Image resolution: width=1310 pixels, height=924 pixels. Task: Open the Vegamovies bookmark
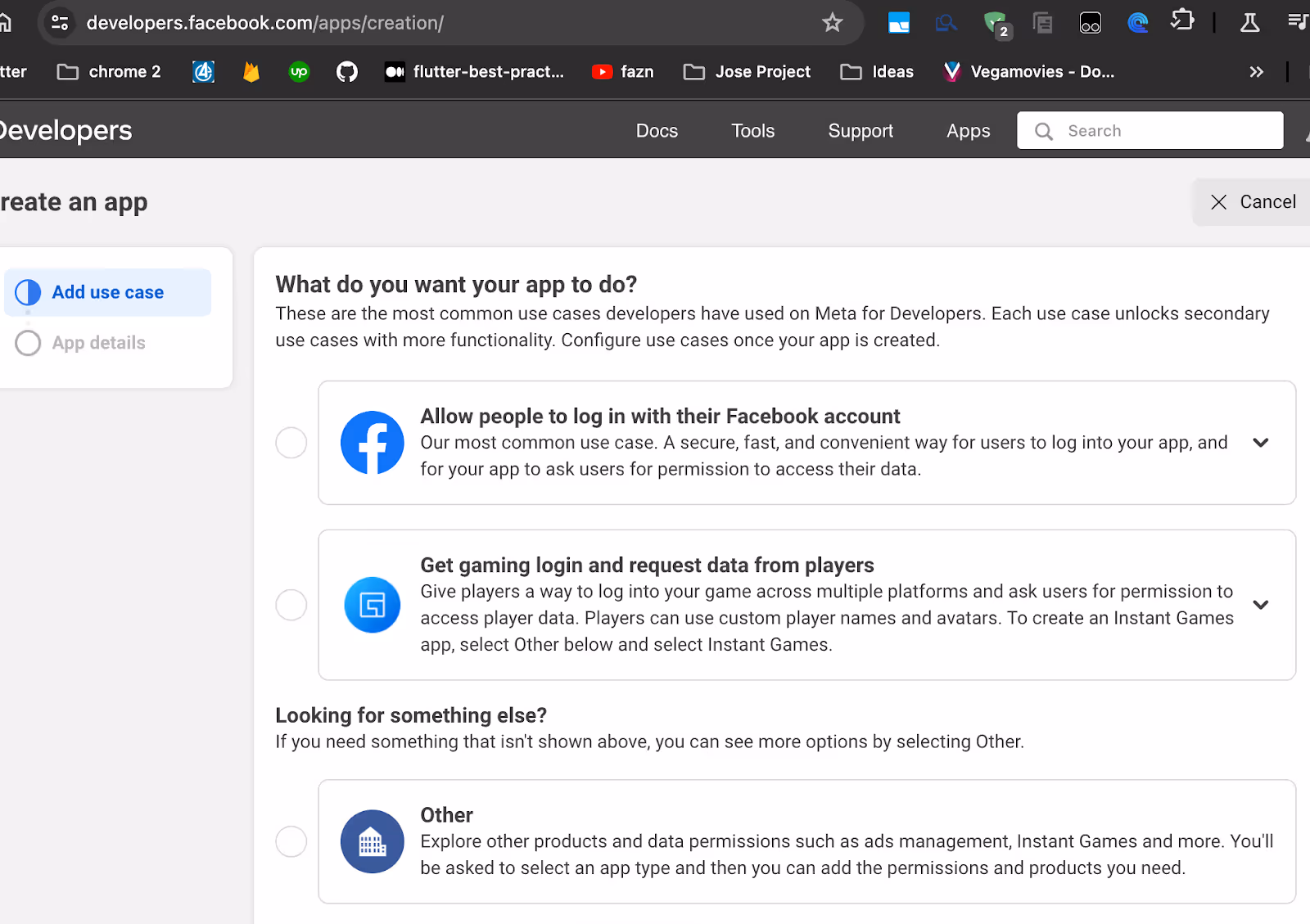1029,72
